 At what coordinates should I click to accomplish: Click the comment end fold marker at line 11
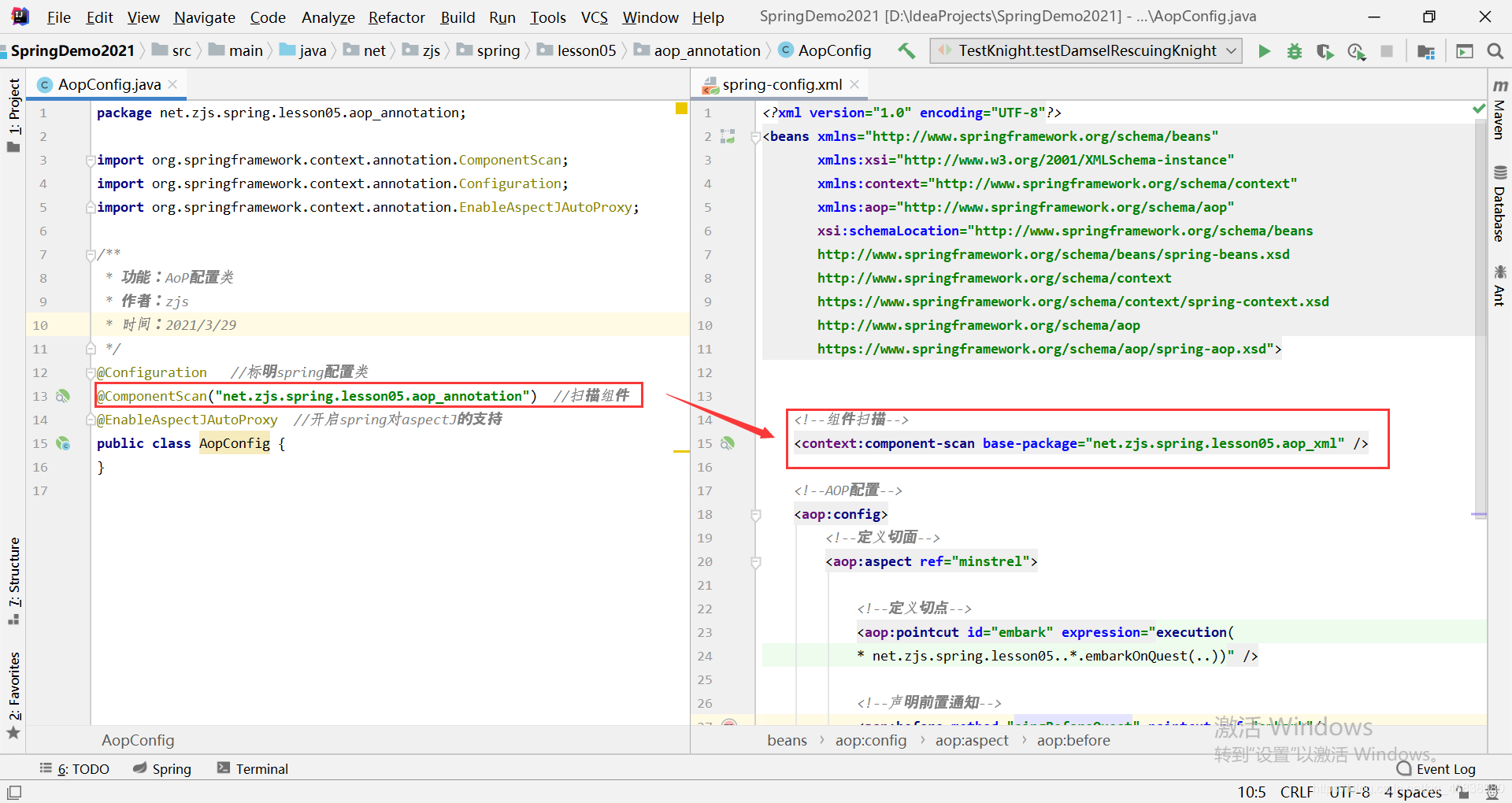click(91, 348)
